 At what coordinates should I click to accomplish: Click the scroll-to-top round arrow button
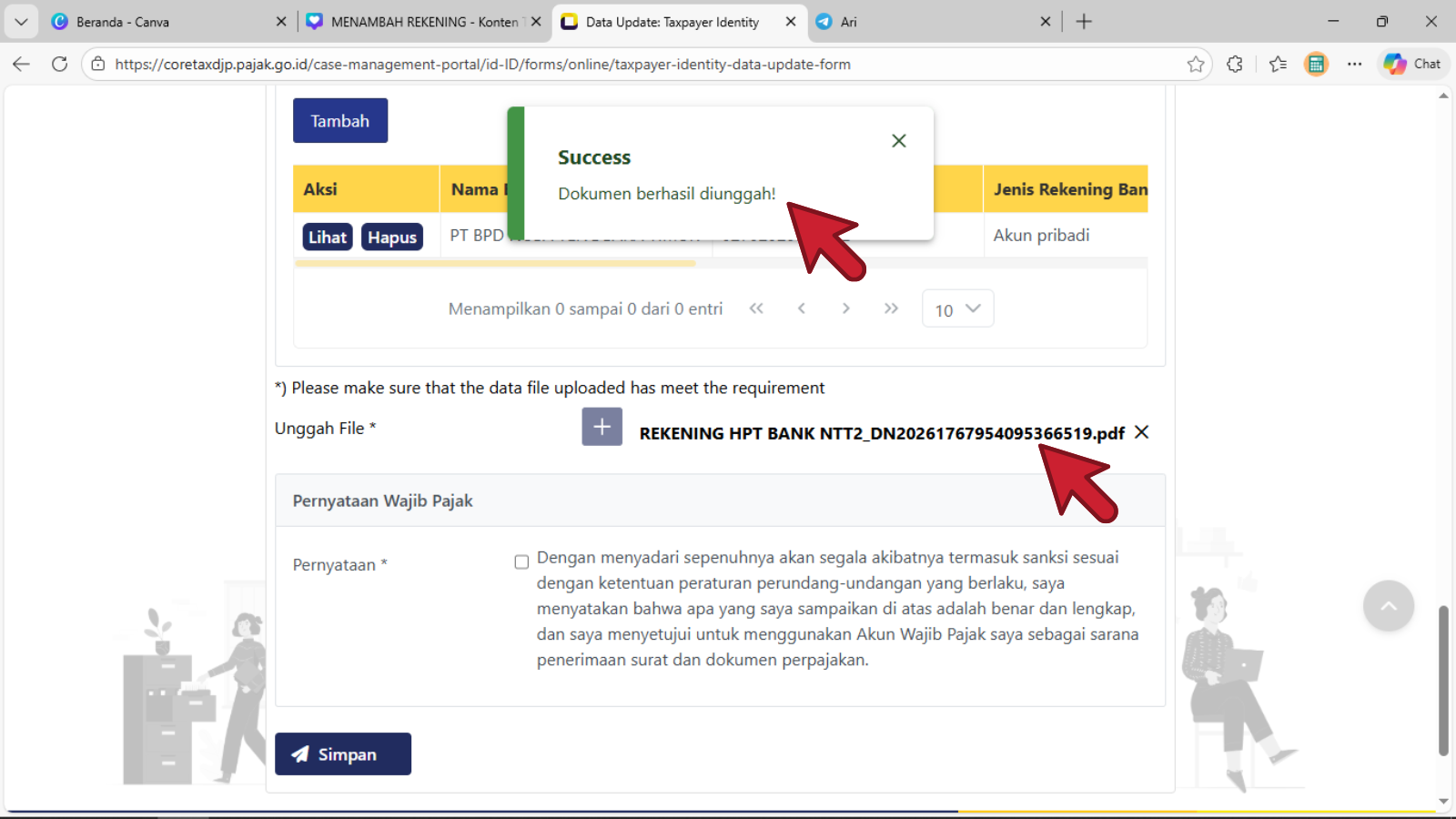tap(1388, 606)
